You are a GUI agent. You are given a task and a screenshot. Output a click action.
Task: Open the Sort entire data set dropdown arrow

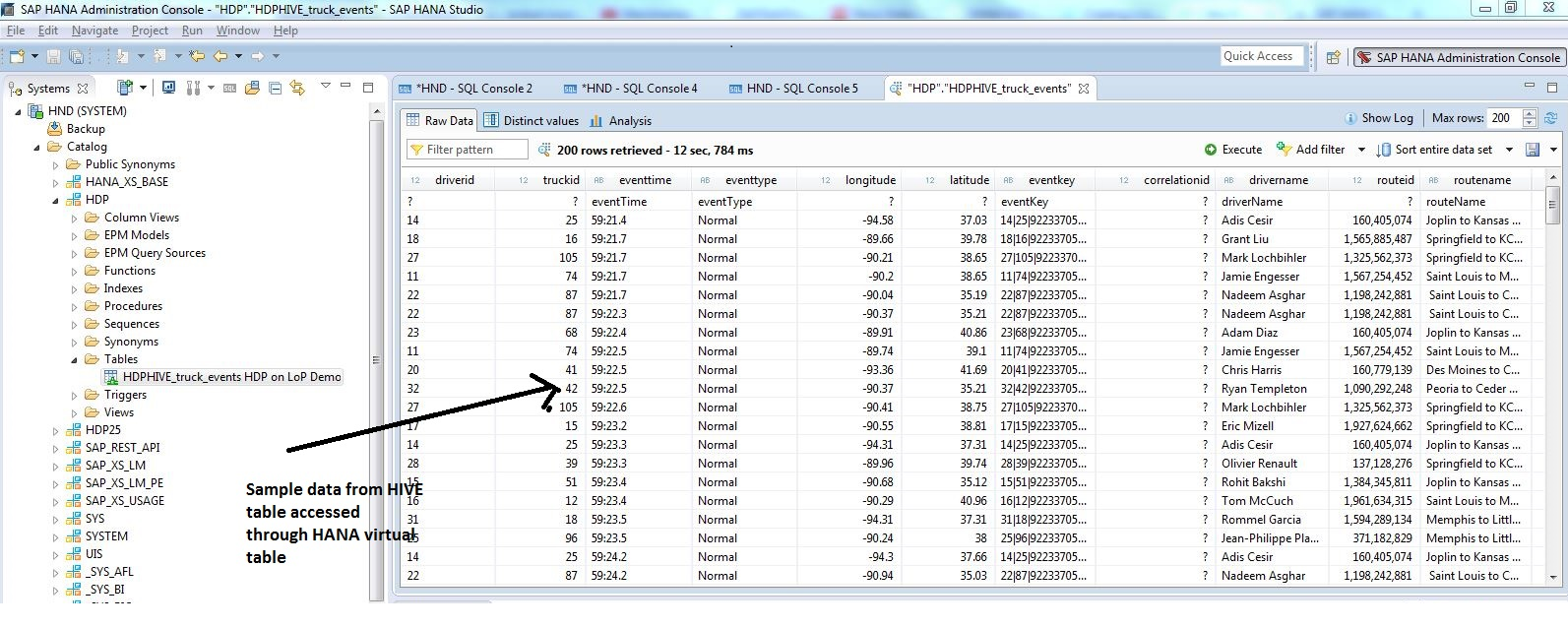tap(1509, 150)
